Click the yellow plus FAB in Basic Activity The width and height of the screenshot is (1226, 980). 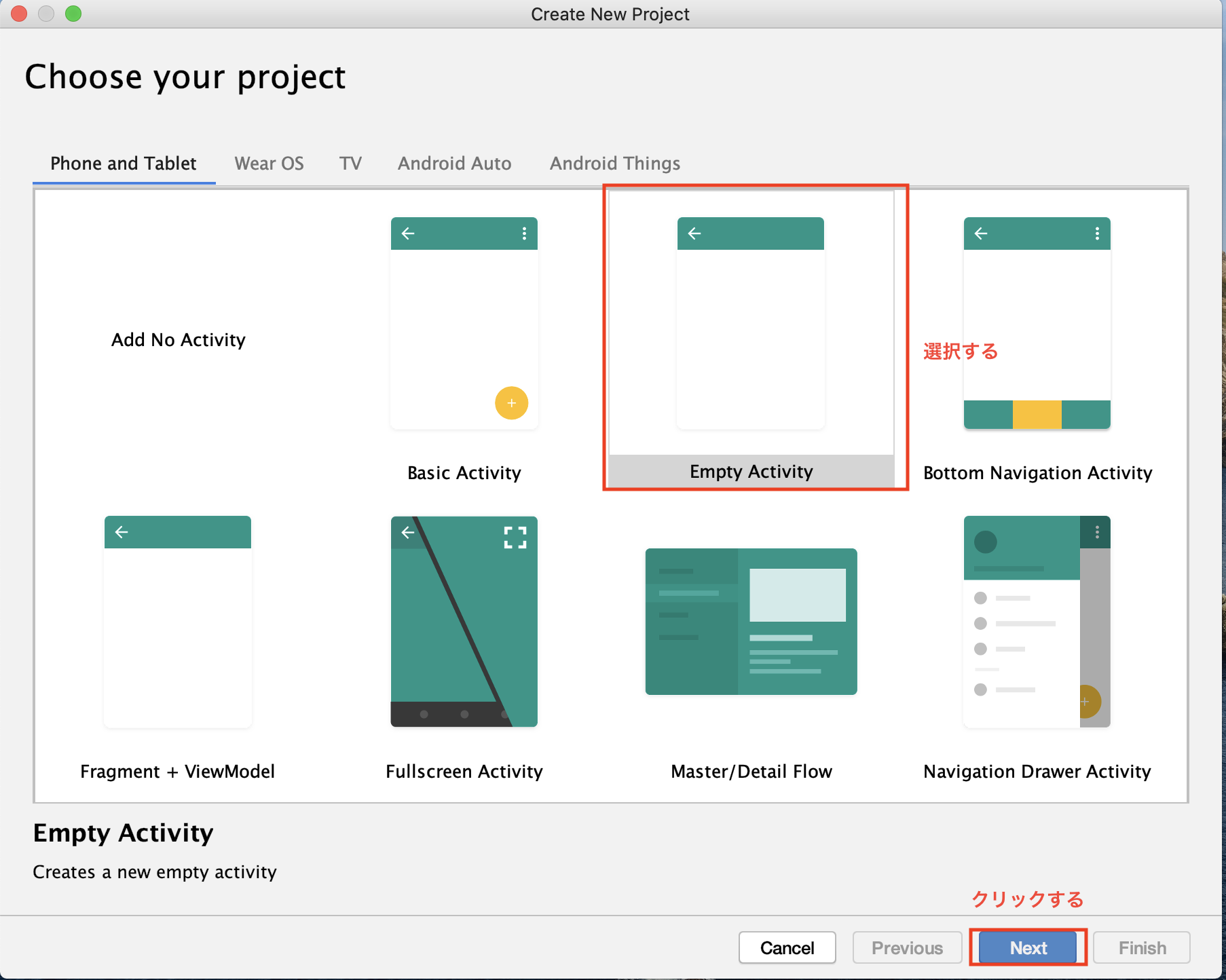tap(511, 403)
